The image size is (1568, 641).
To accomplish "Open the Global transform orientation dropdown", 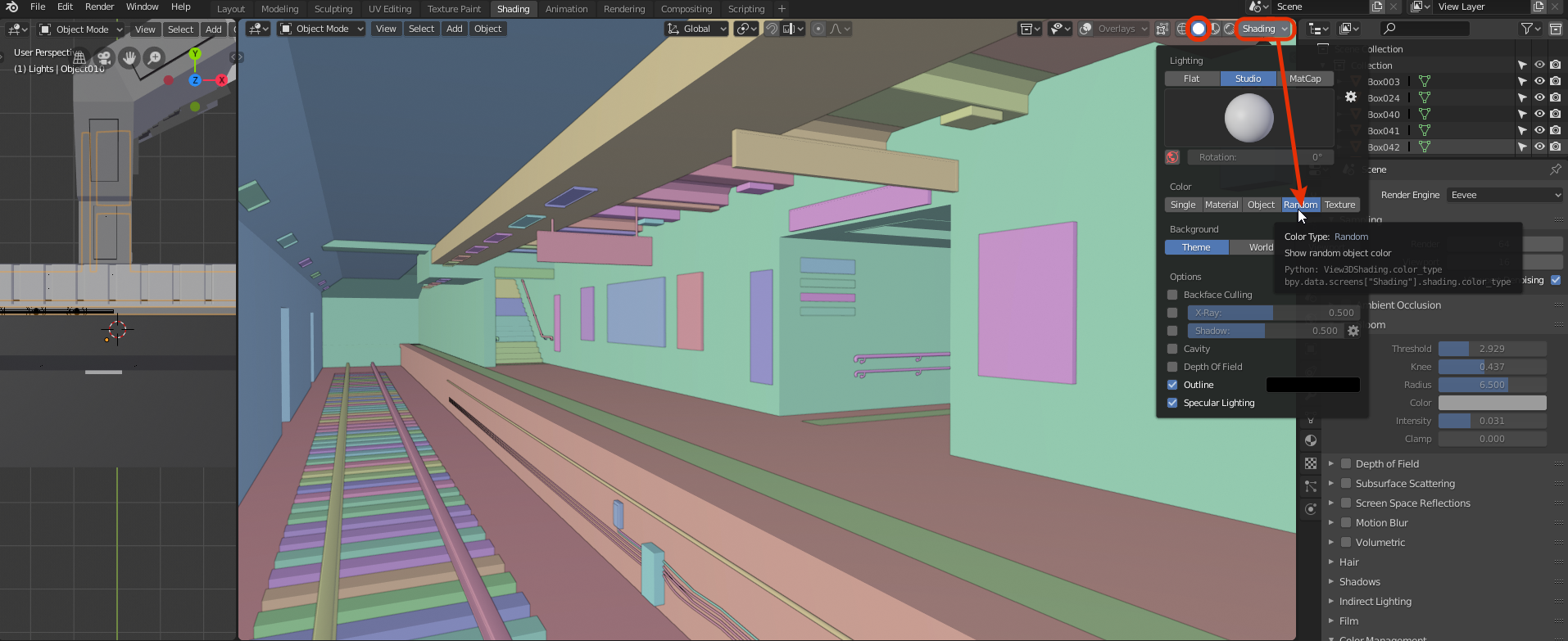I will click(697, 29).
